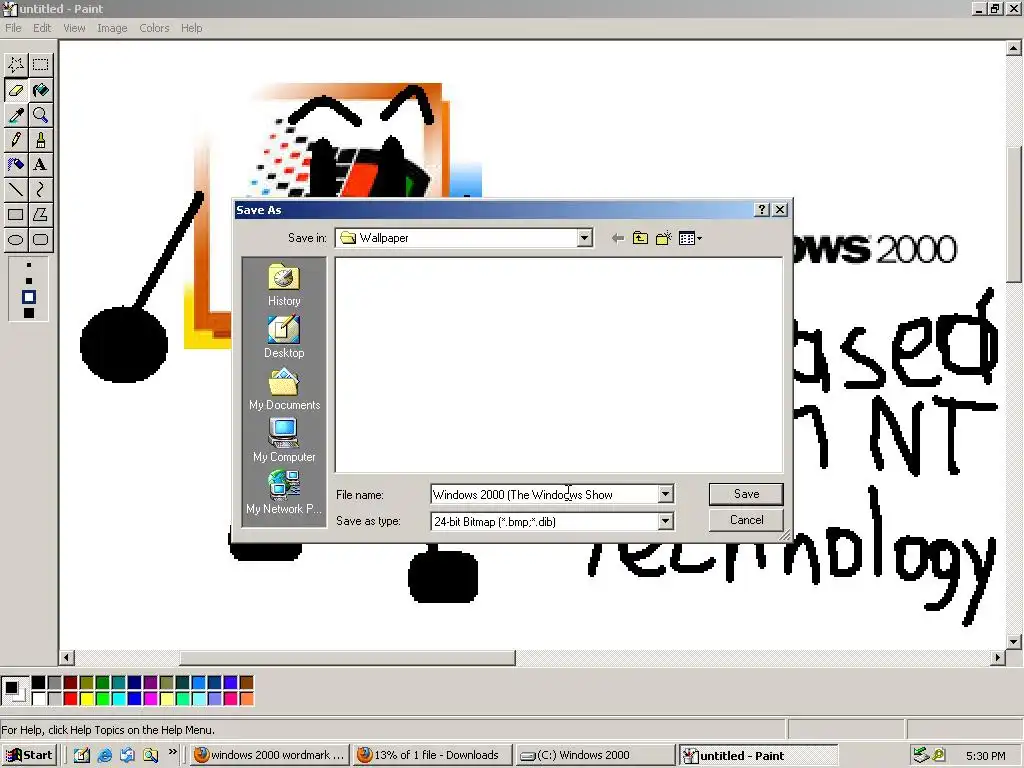
Task: Choose the Eraser tool
Action: pos(16,90)
